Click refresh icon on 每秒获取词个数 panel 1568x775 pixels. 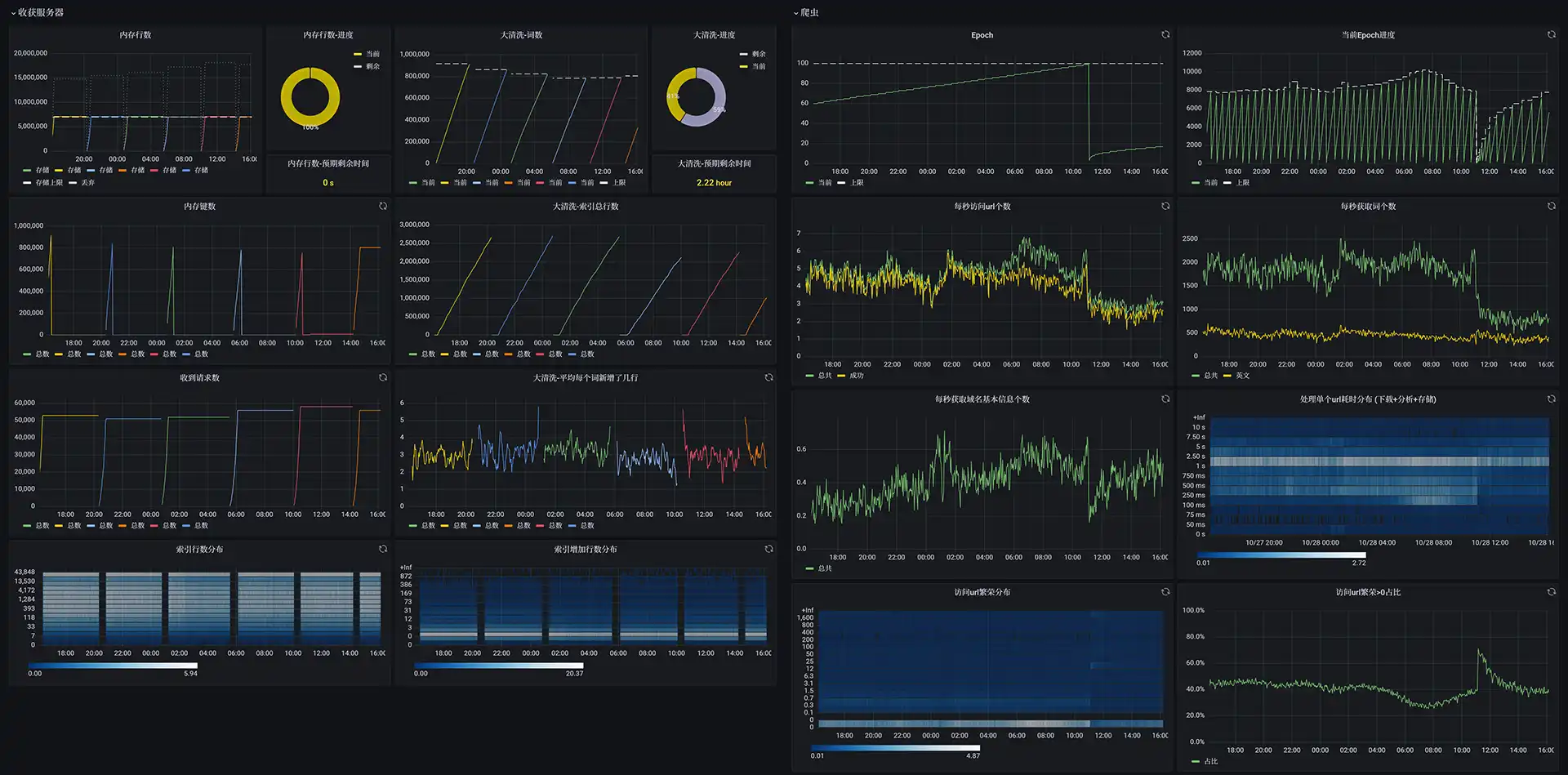(x=1551, y=206)
